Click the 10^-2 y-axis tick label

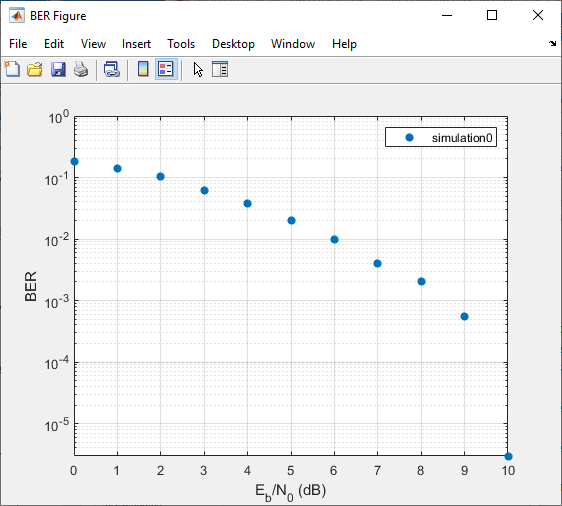pyautogui.click(x=57, y=240)
